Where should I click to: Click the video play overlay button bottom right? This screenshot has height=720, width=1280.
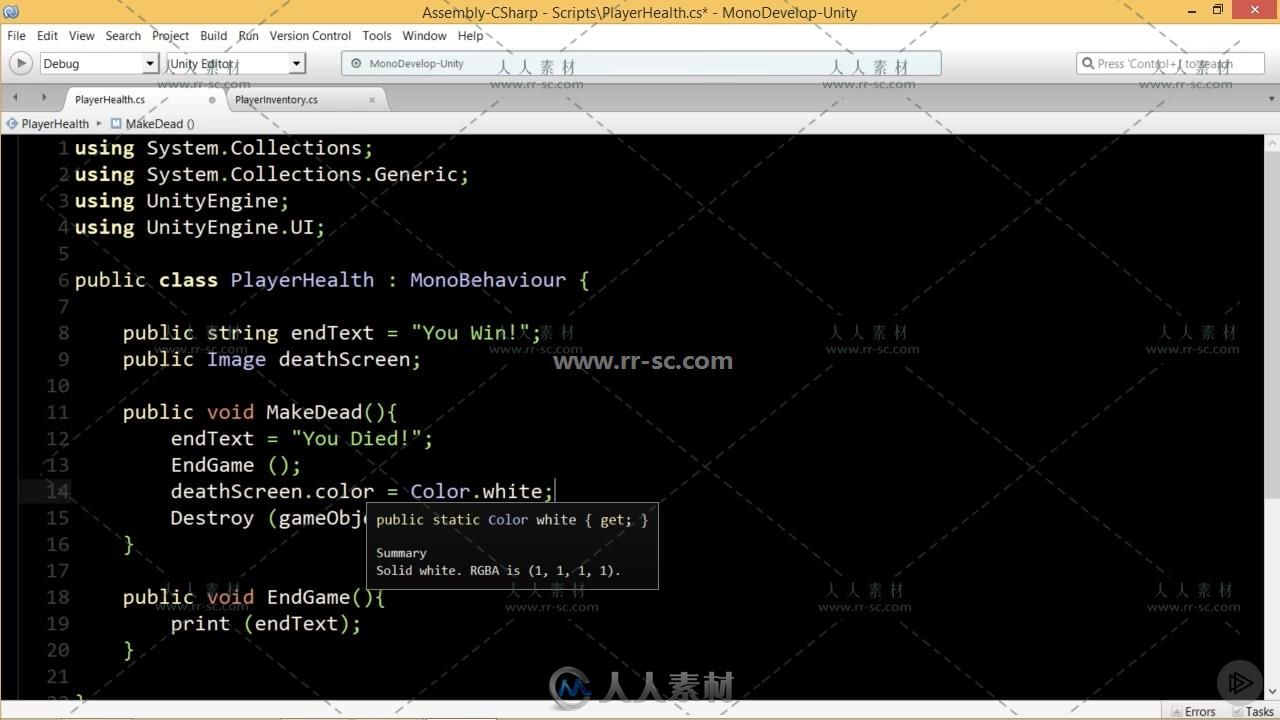[x=1239, y=682]
